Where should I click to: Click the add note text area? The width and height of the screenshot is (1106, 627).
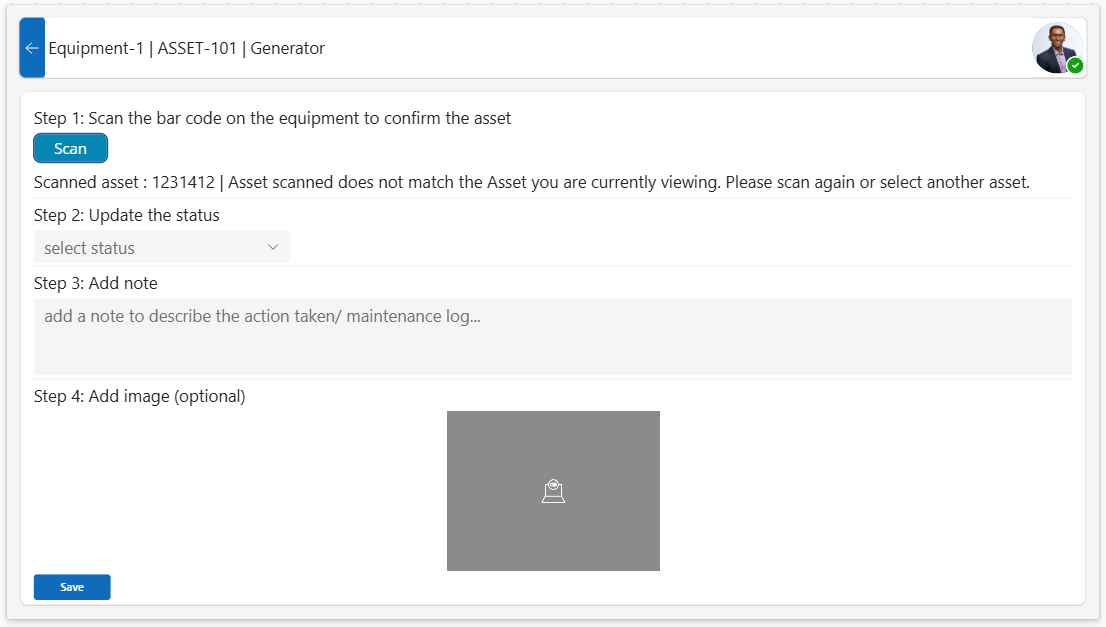pyautogui.click(x=553, y=335)
